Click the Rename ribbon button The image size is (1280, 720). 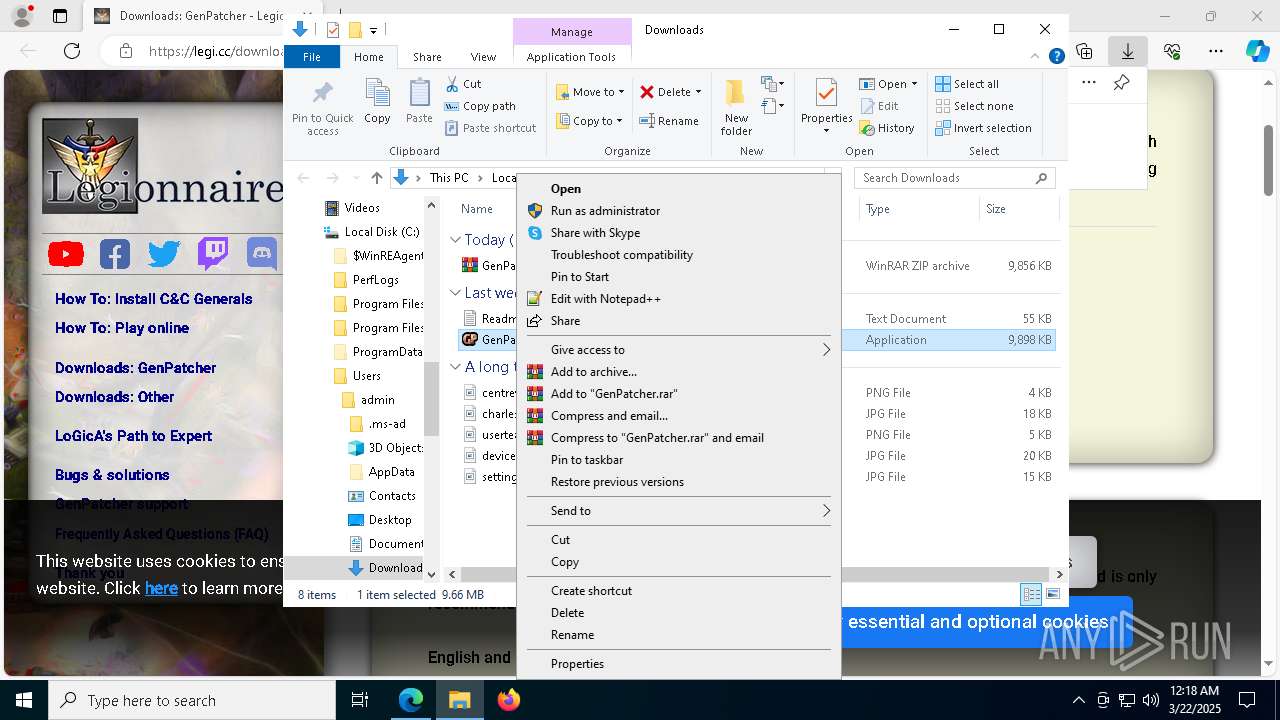(x=669, y=121)
